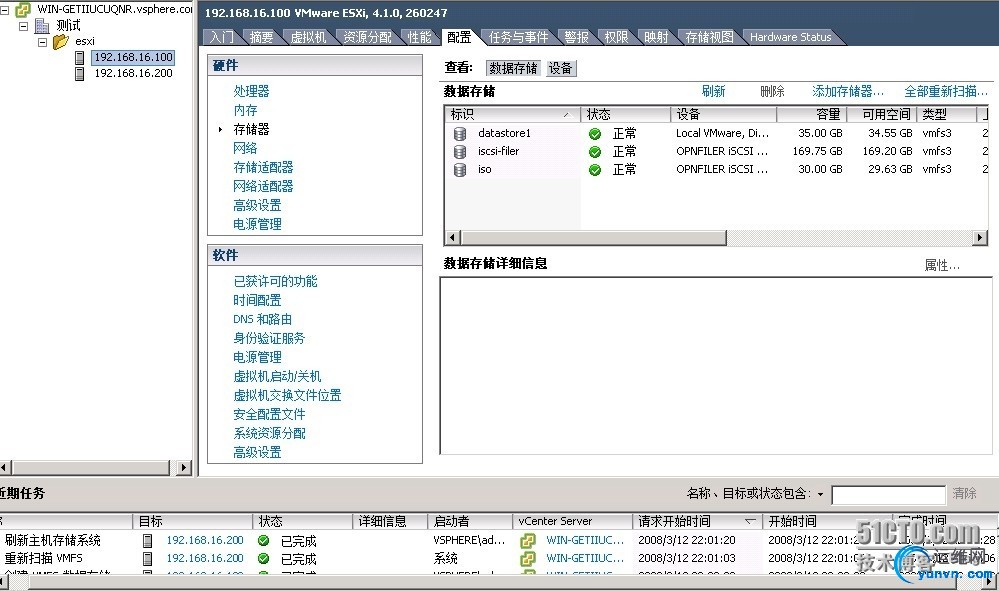
Task: Sort tasks by 请求开始时间 column header
Action: click(x=697, y=521)
